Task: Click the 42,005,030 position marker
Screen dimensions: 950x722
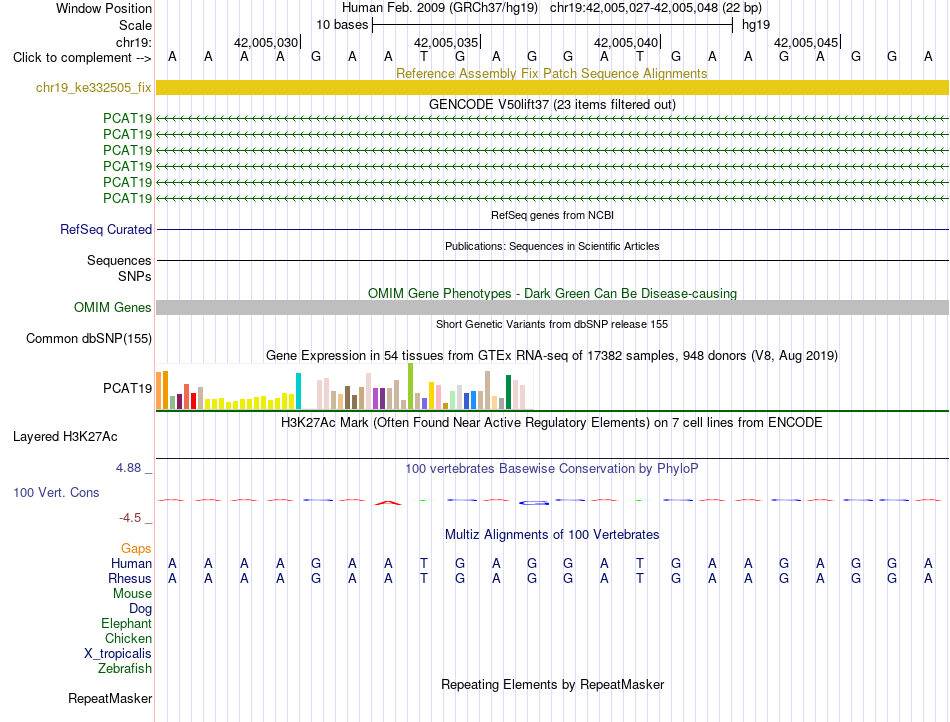Action: click(x=266, y=42)
